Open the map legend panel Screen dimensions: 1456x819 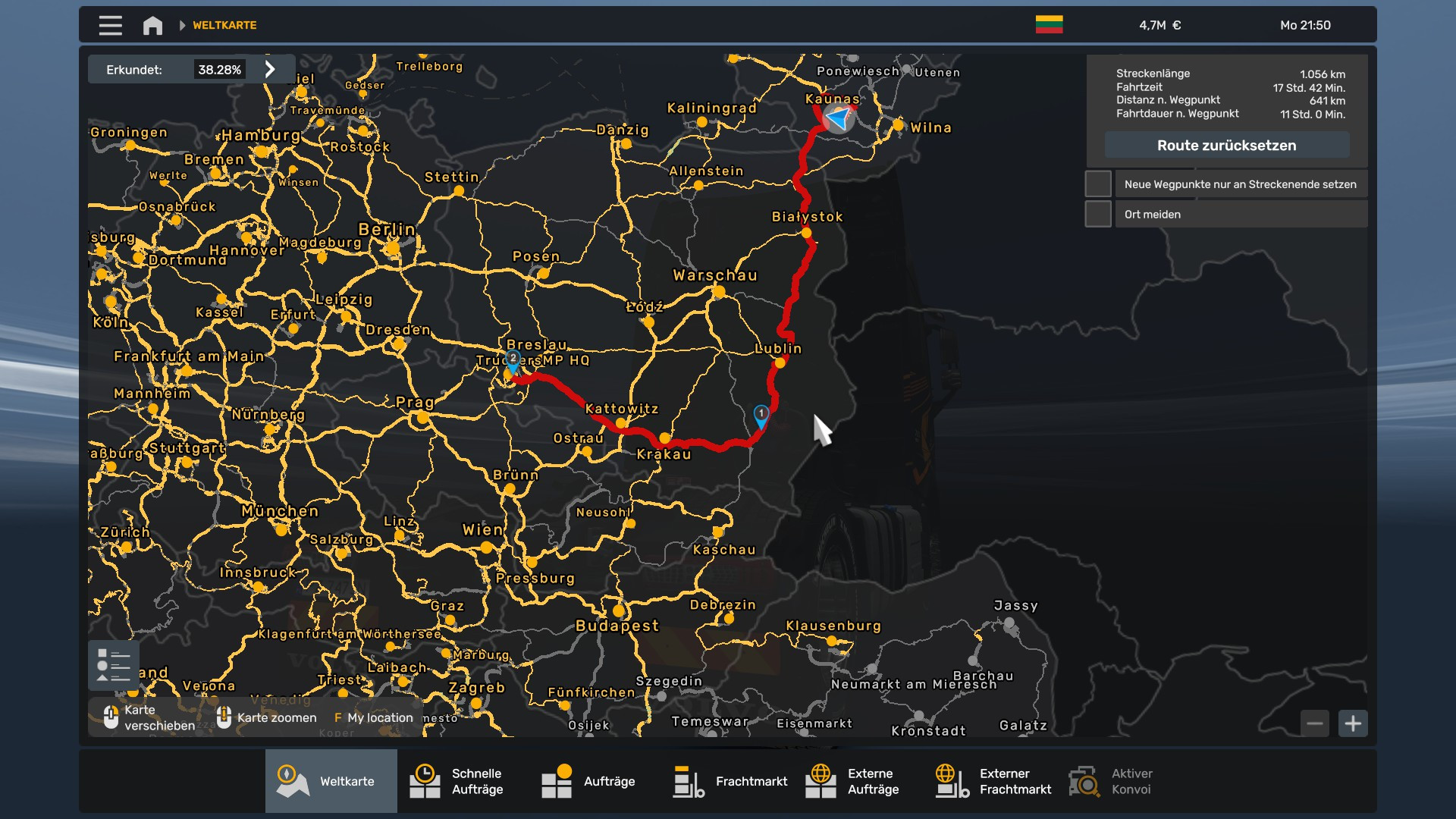point(114,664)
